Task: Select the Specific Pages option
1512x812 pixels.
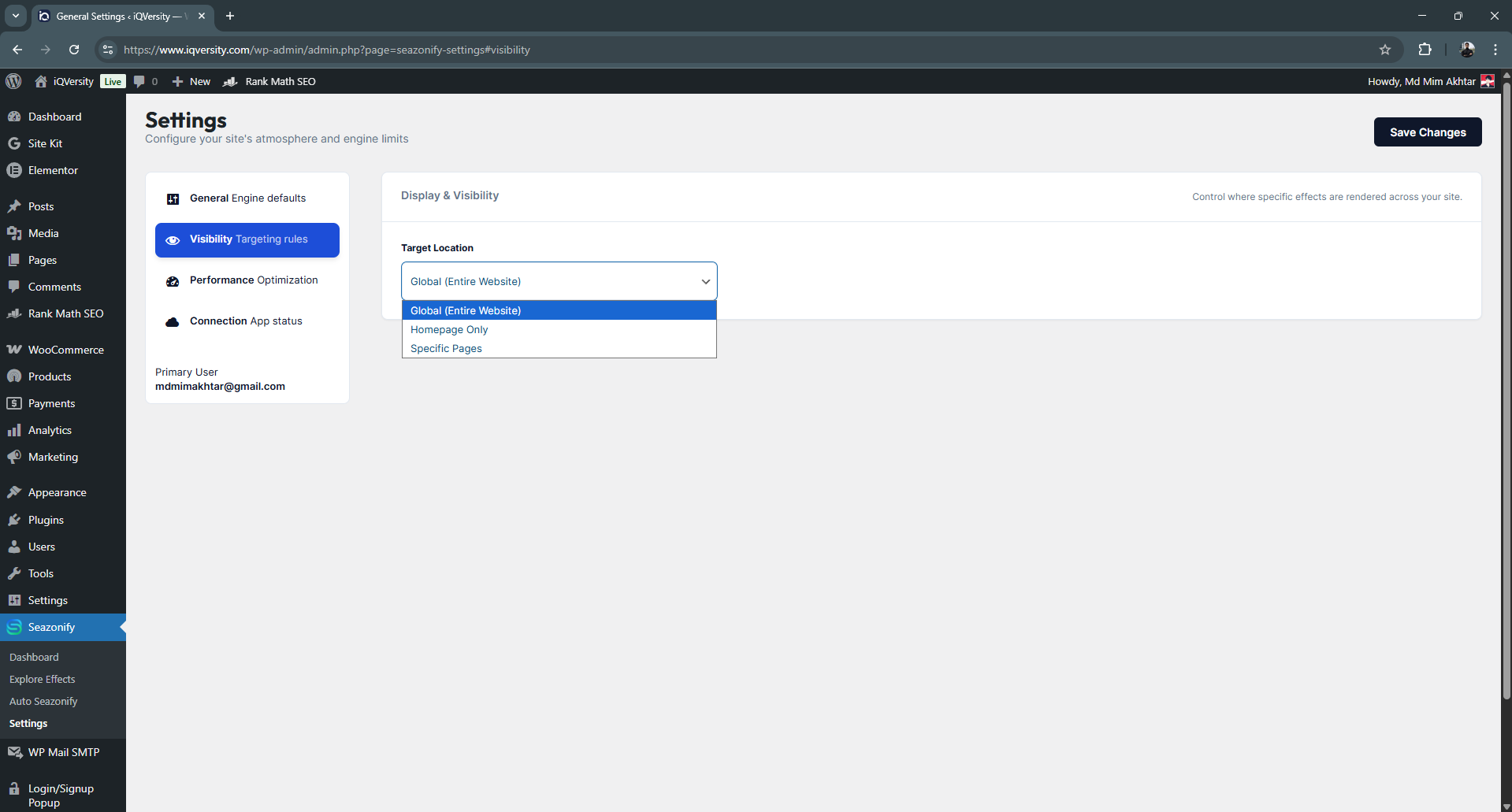Action: point(445,348)
